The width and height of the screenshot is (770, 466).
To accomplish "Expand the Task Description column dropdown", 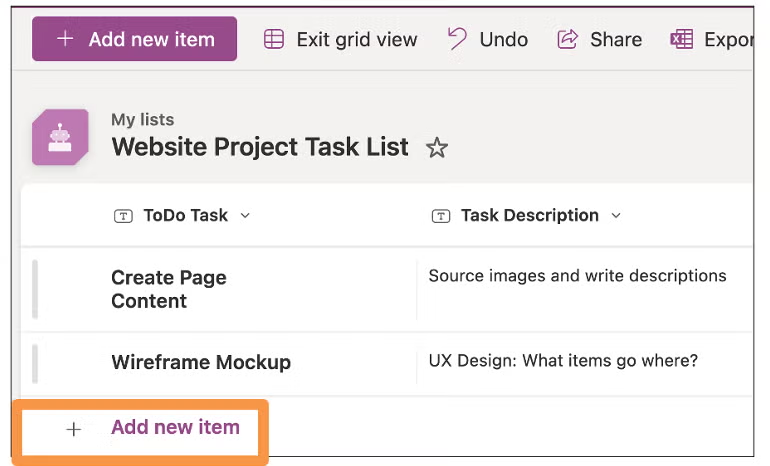I will tap(616, 215).
